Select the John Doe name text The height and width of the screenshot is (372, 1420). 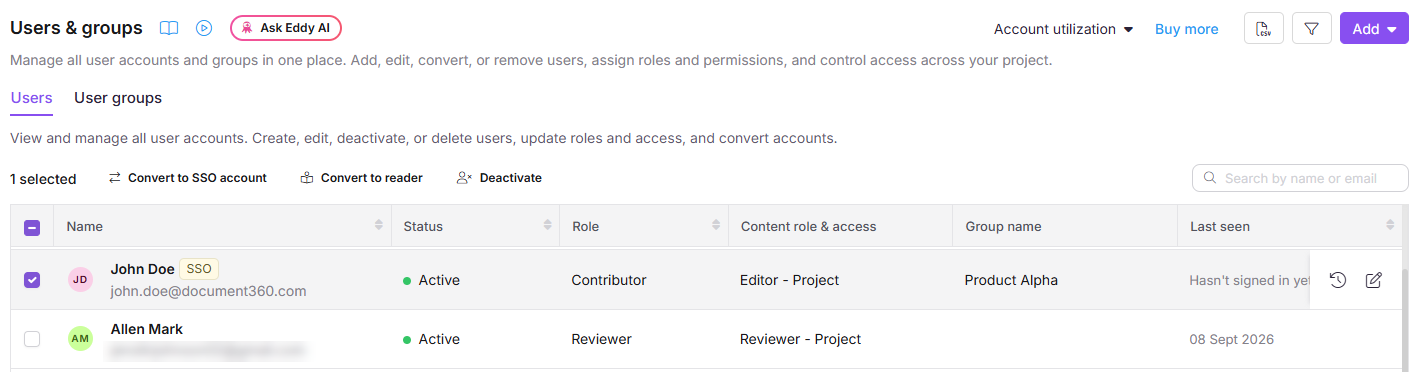point(143,269)
